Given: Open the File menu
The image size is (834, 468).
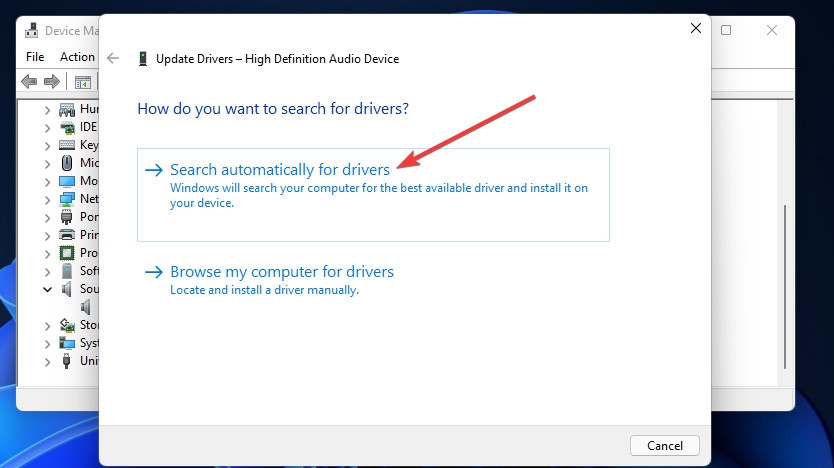Looking at the screenshot, I should (35, 57).
